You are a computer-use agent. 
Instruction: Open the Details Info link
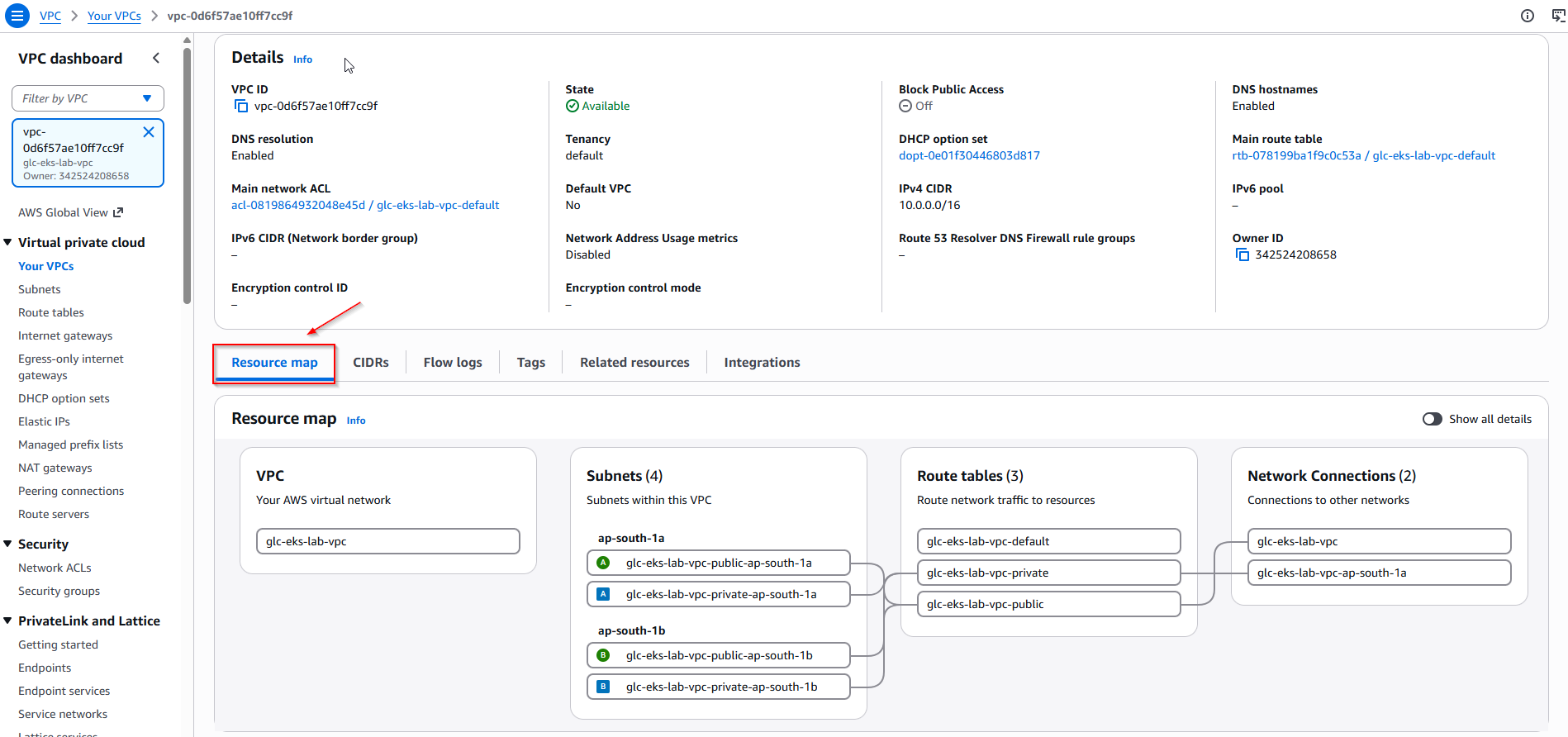click(303, 59)
